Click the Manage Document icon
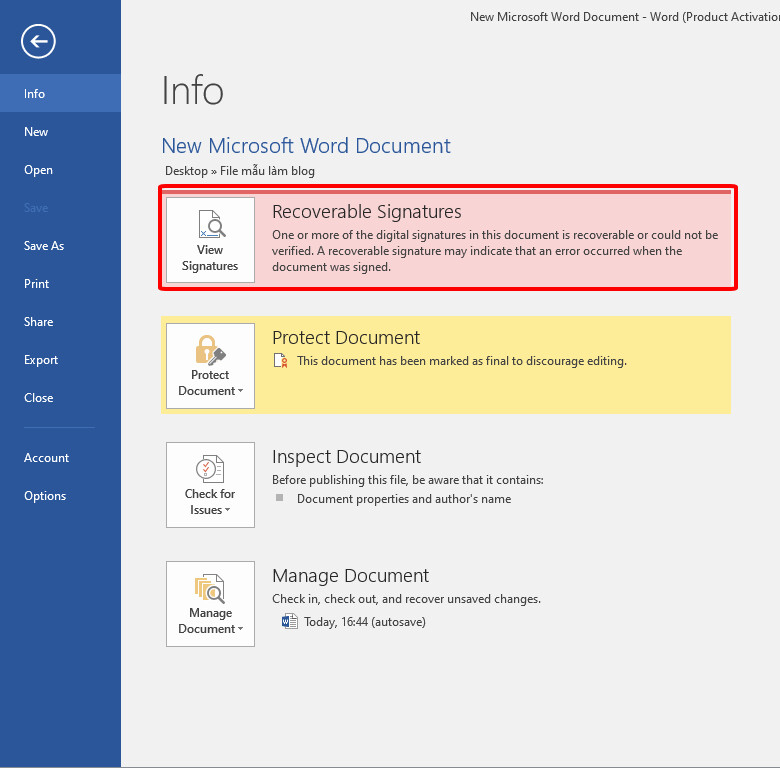Image resolution: width=780 pixels, height=768 pixels. click(x=210, y=587)
